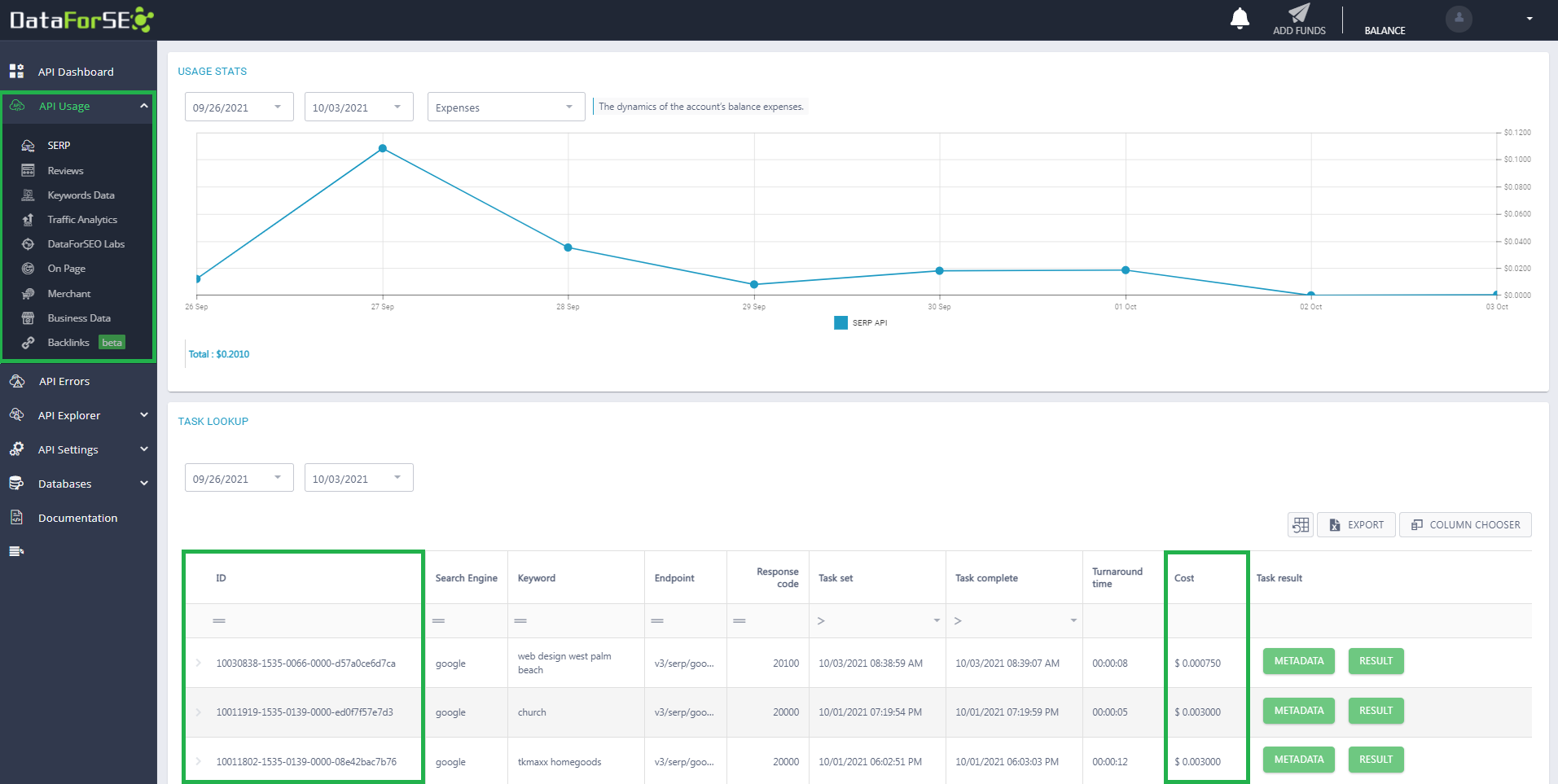Open the Expenses metric dropdown
The image size is (1558, 784).
[506, 107]
